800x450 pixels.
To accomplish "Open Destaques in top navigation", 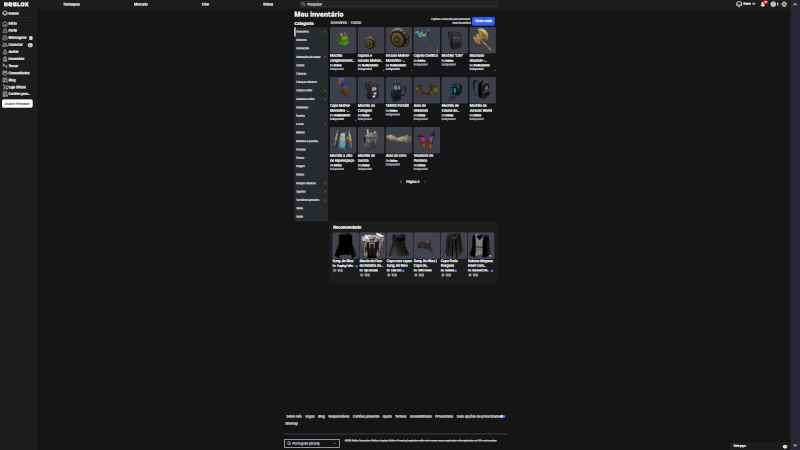I will pyautogui.click(x=71, y=4).
